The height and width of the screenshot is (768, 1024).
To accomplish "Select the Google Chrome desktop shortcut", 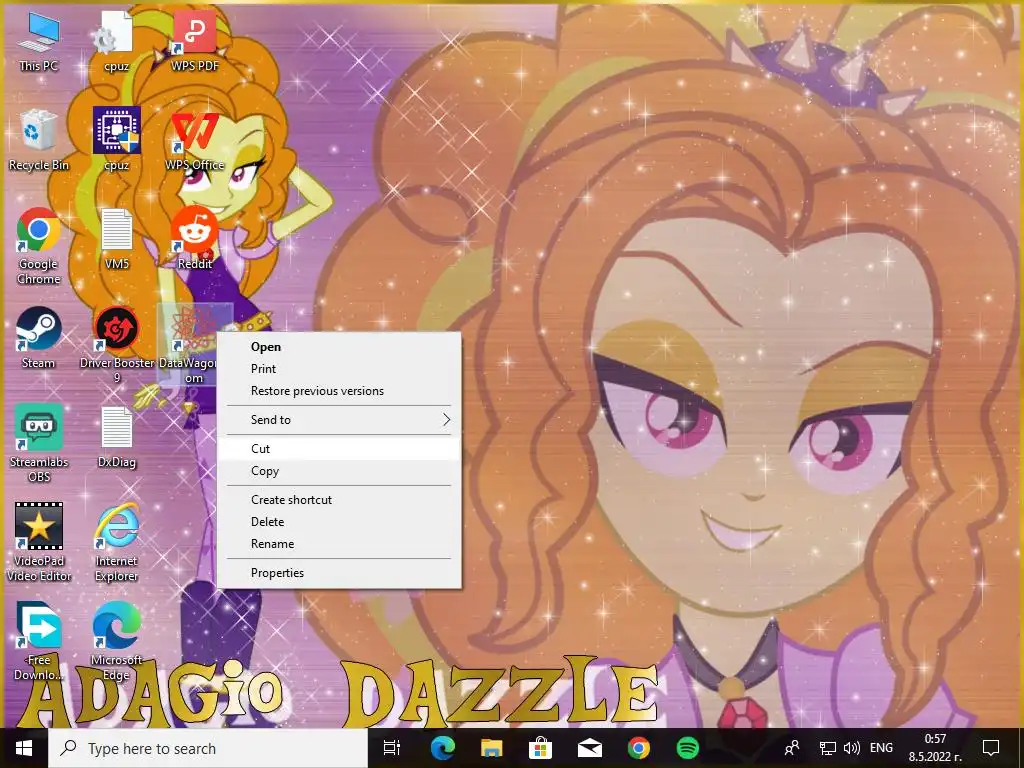I will click(39, 246).
